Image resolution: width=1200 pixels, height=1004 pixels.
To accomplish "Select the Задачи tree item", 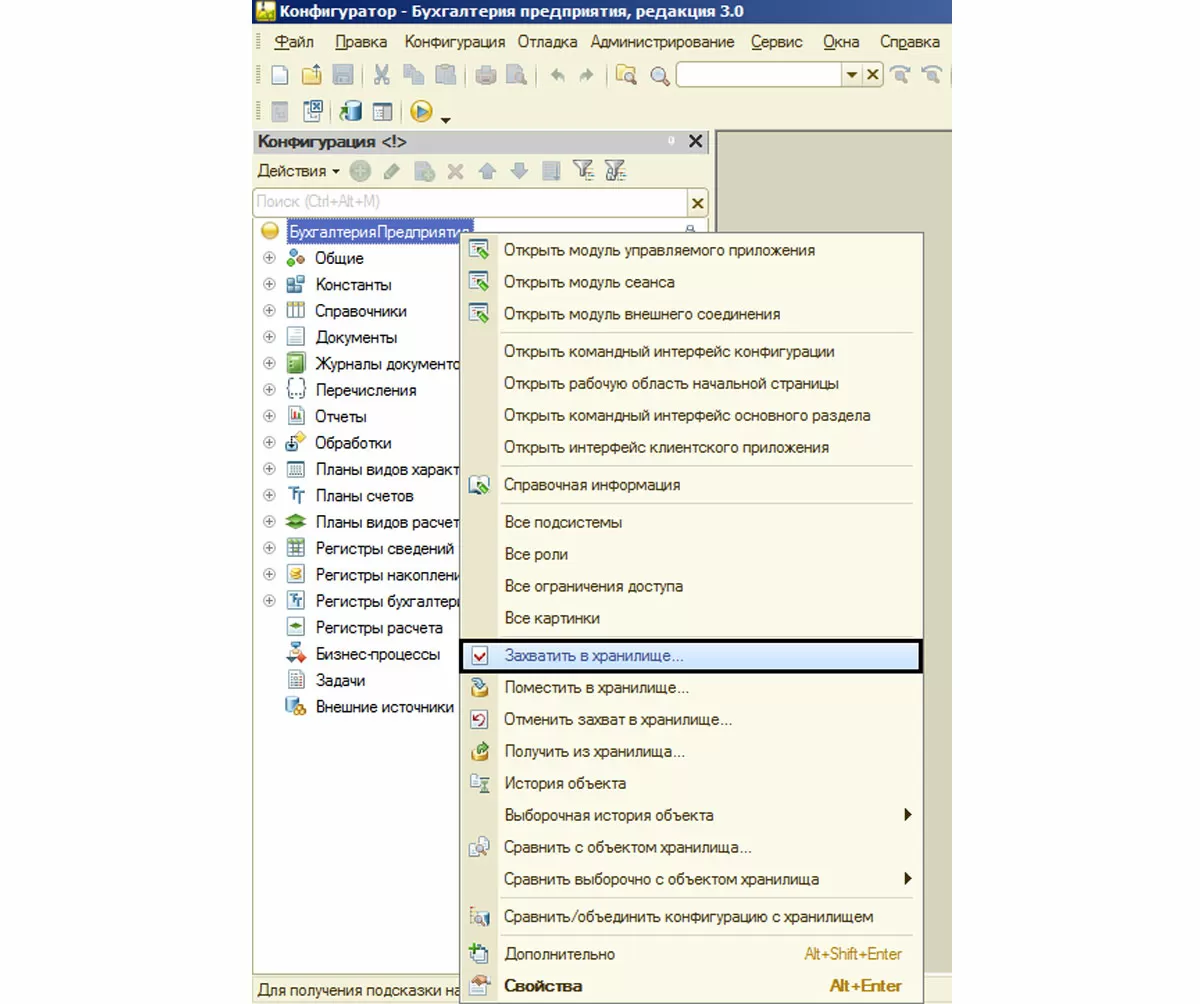I will [x=340, y=680].
